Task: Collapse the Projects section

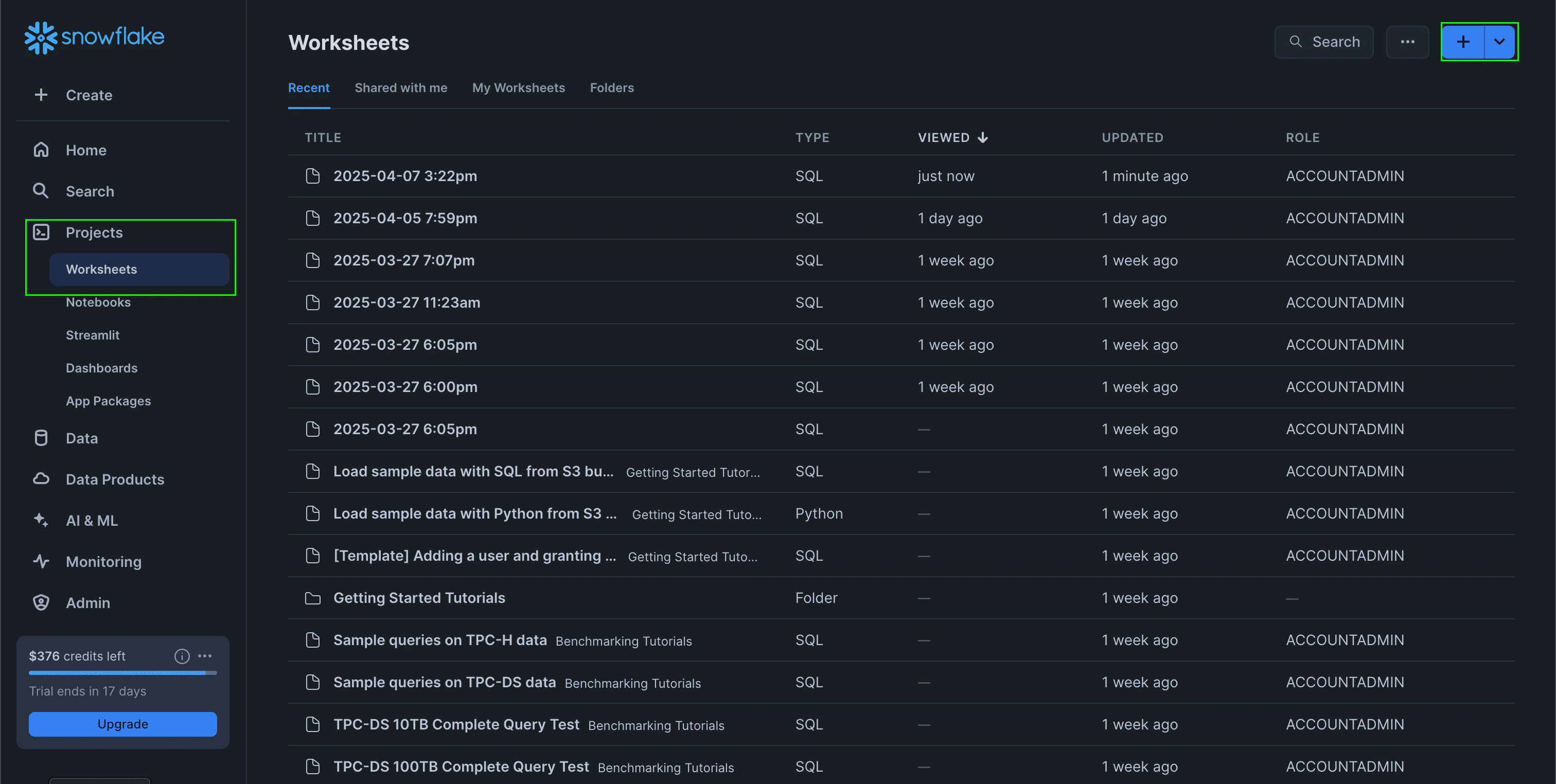Action: coord(94,233)
